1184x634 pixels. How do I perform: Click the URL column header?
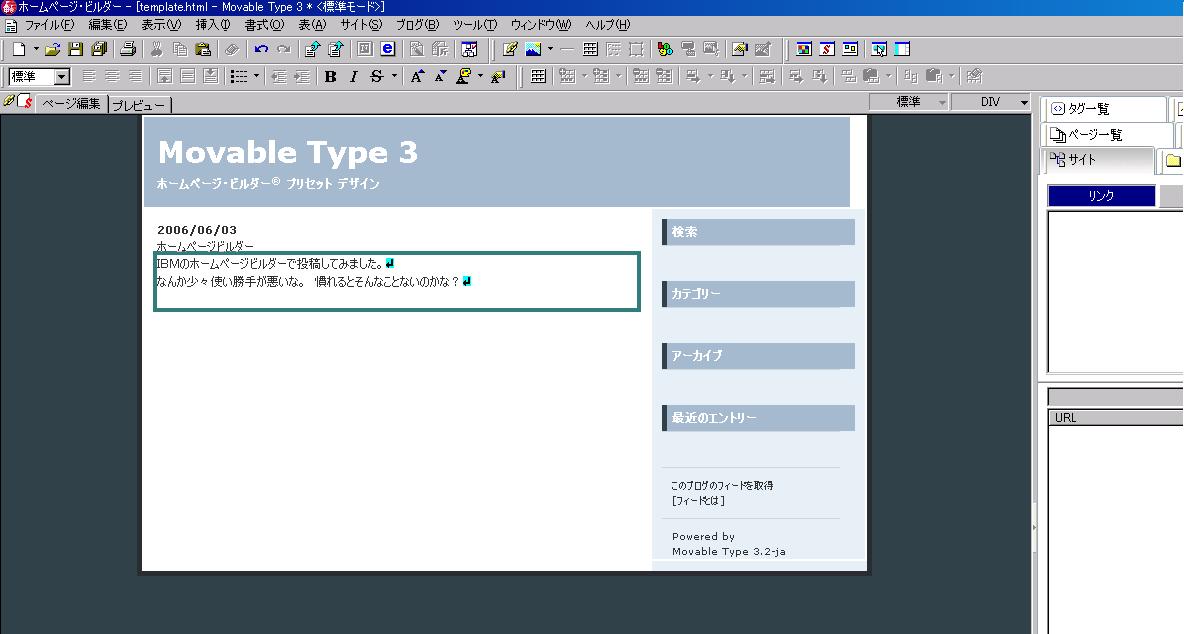pyautogui.click(x=1115, y=418)
